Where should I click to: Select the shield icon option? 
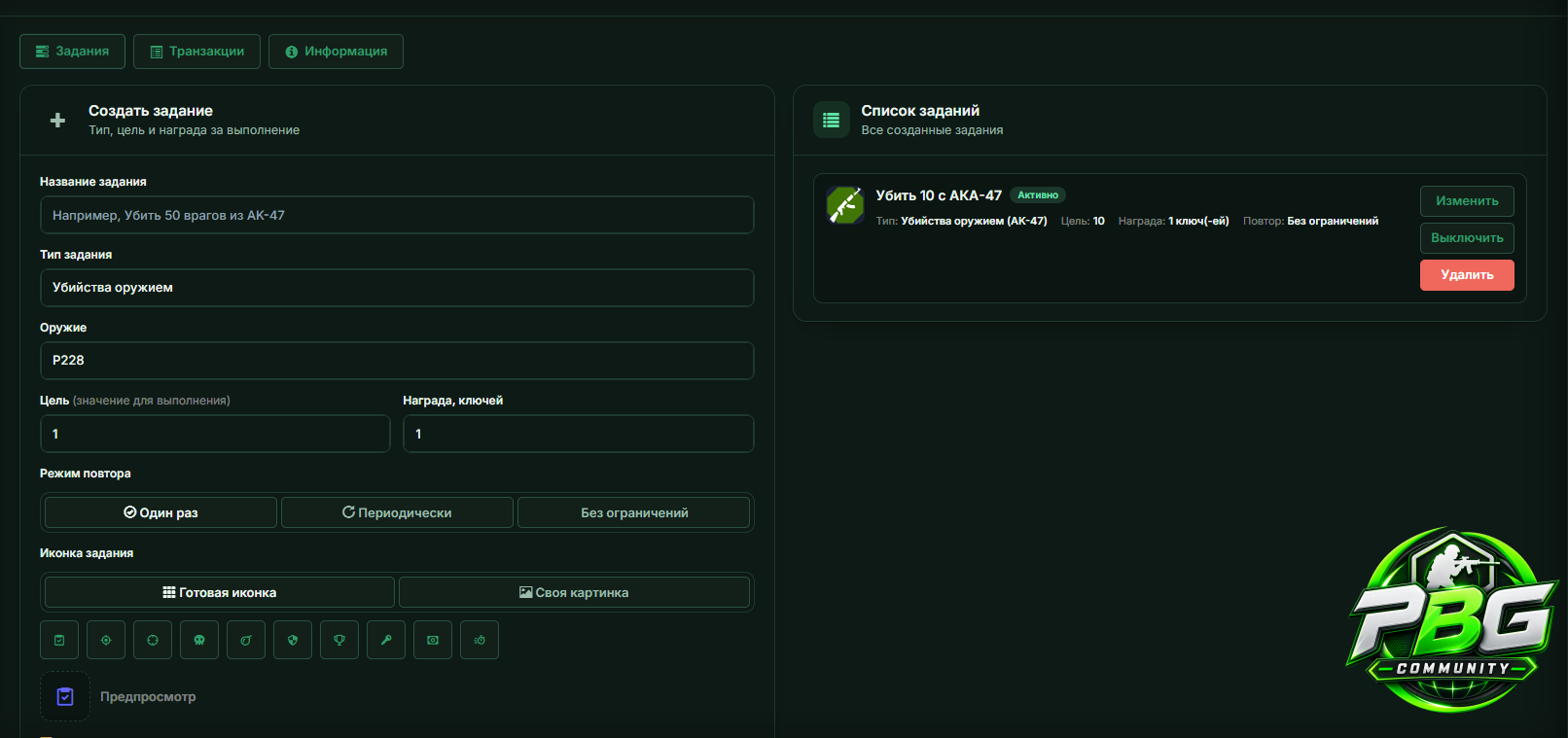(293, 640)
